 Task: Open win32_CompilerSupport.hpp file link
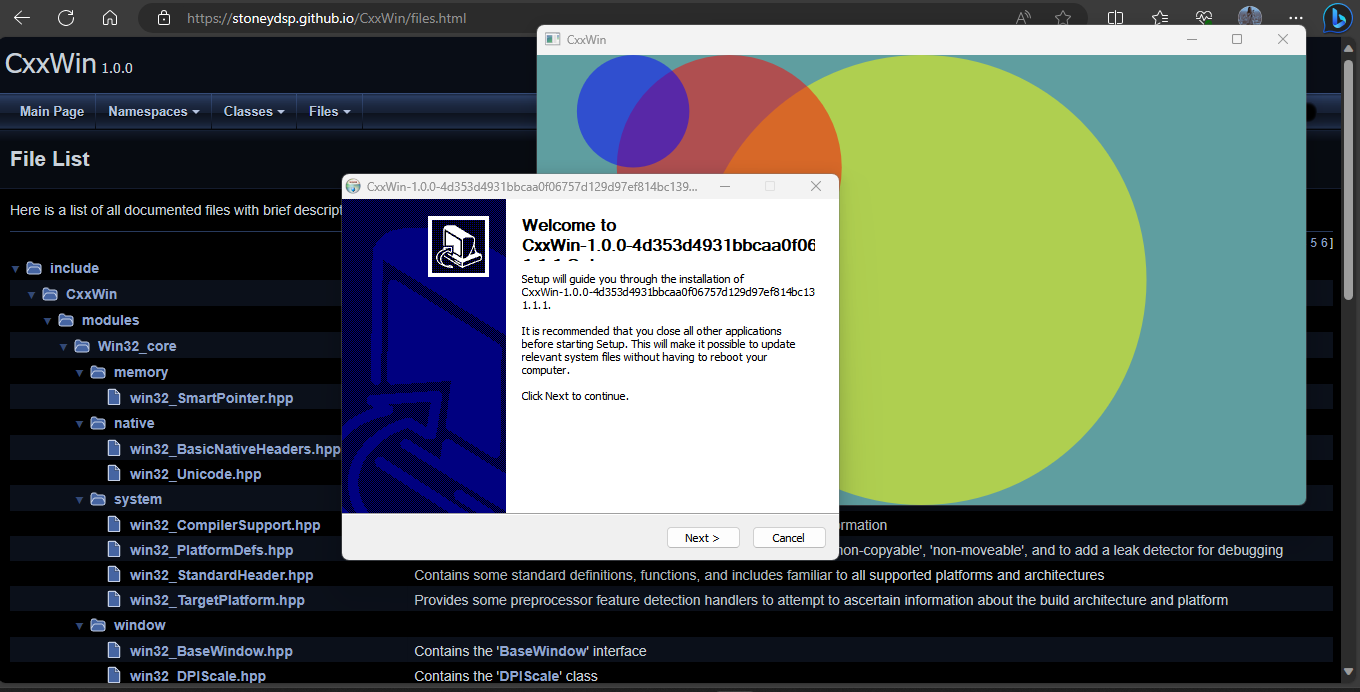click(225, 525)
